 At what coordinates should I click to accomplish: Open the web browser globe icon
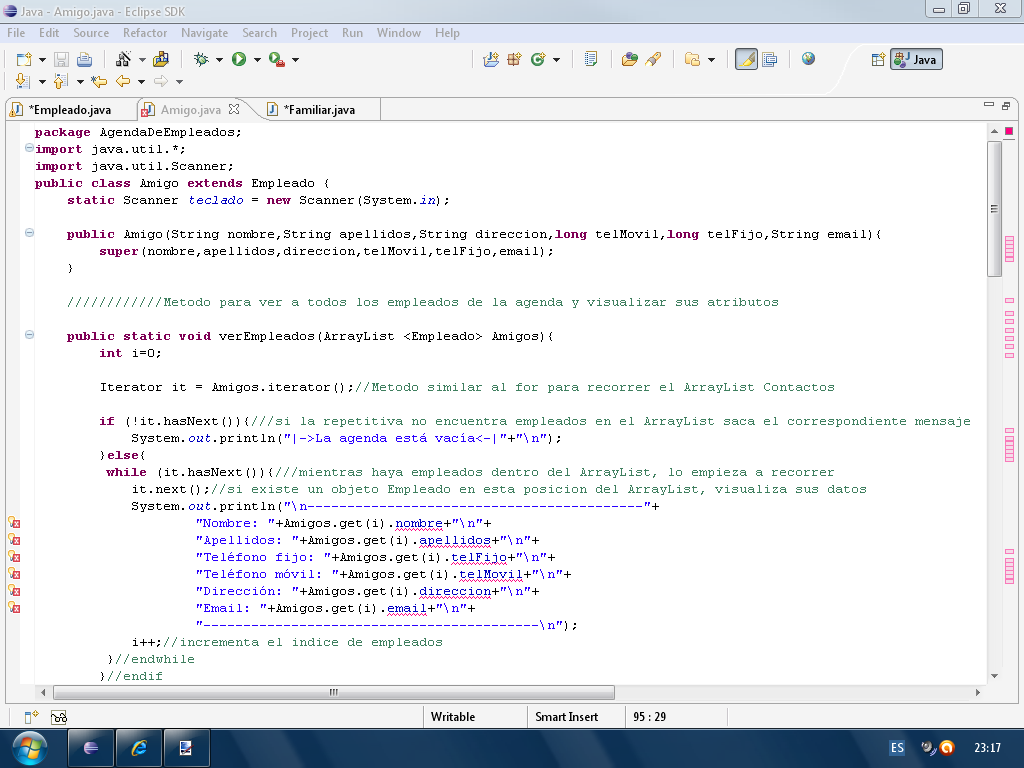(x=808, y=59)
